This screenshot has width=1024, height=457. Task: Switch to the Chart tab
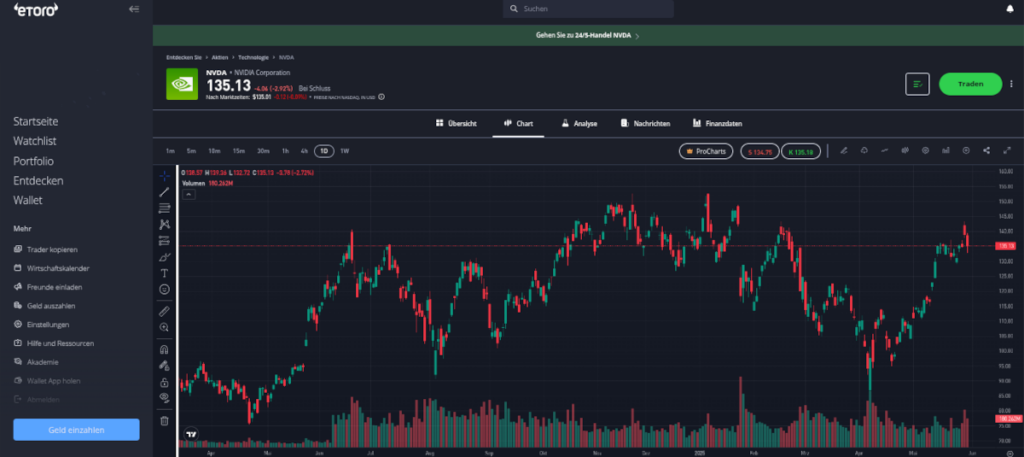click(x=519, y=123)
